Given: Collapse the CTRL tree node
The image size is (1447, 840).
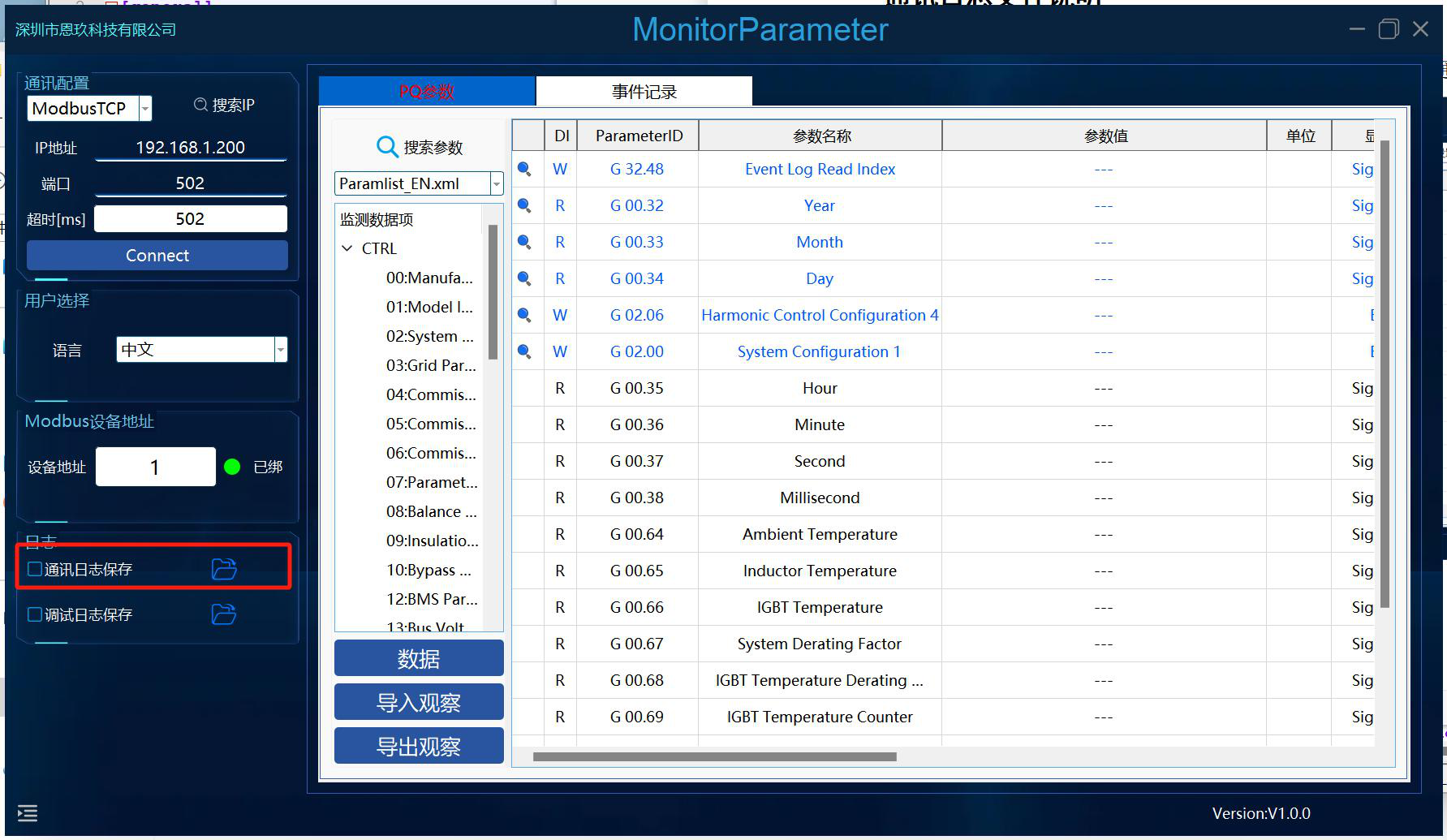Looking at the screenshot, I should coord(347,248).
